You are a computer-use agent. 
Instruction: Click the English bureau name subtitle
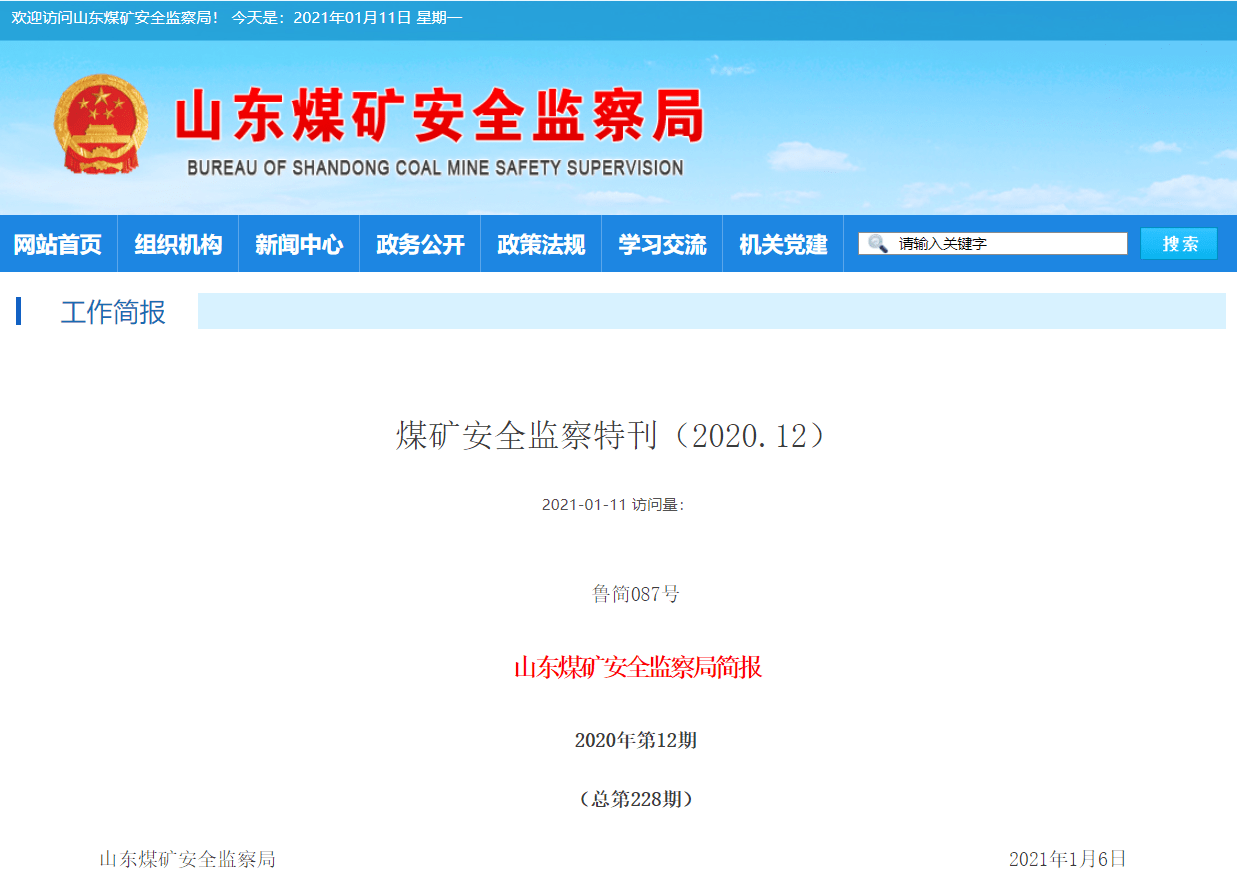pos(435,168)
